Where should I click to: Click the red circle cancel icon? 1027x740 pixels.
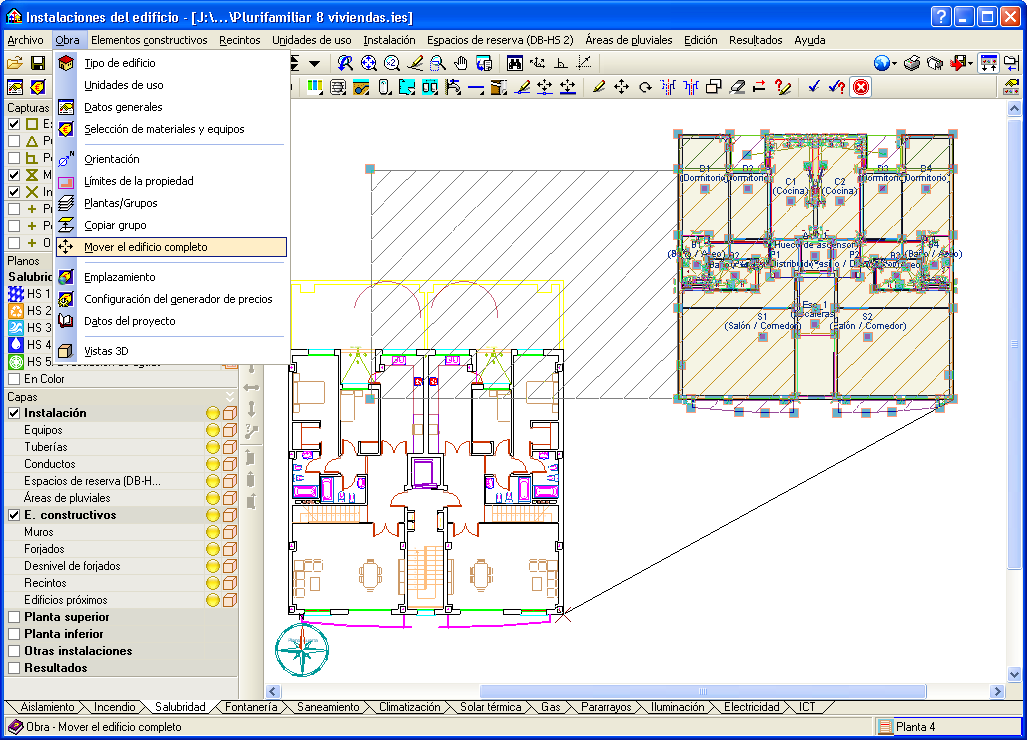[x=860, y=87]
